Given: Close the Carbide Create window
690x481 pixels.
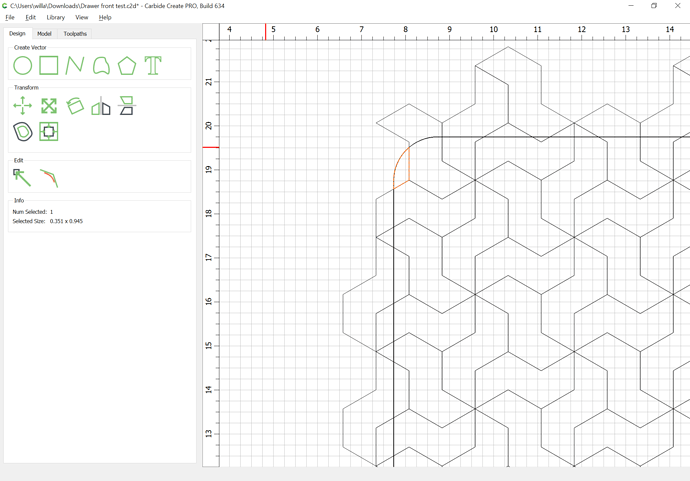Looking at the screenshot, I should tap(678, 6).
